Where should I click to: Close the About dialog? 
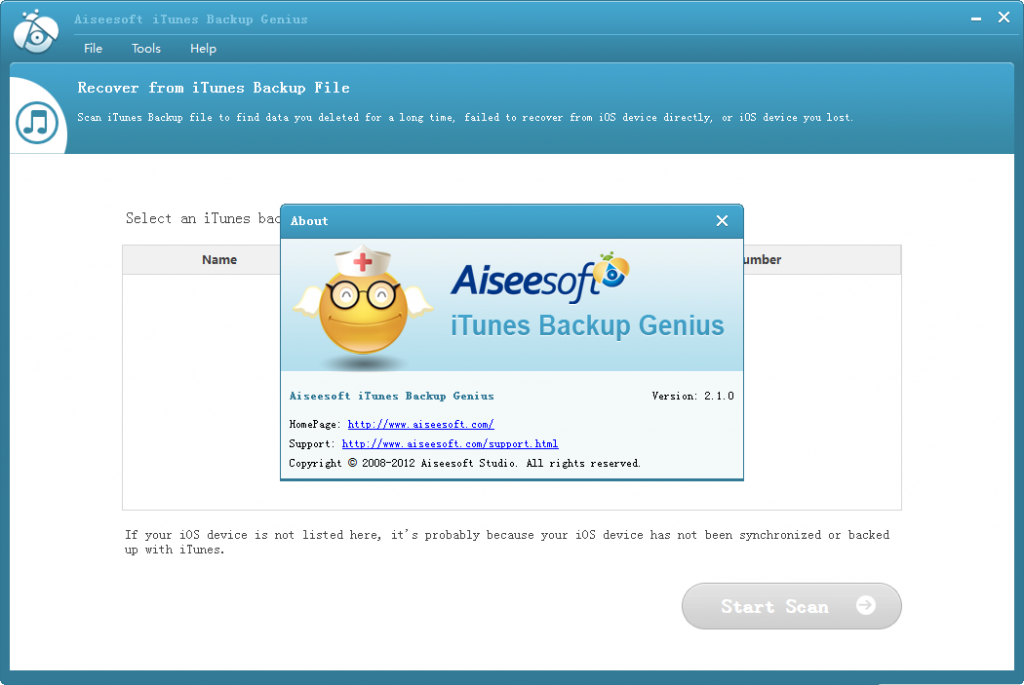722,221
